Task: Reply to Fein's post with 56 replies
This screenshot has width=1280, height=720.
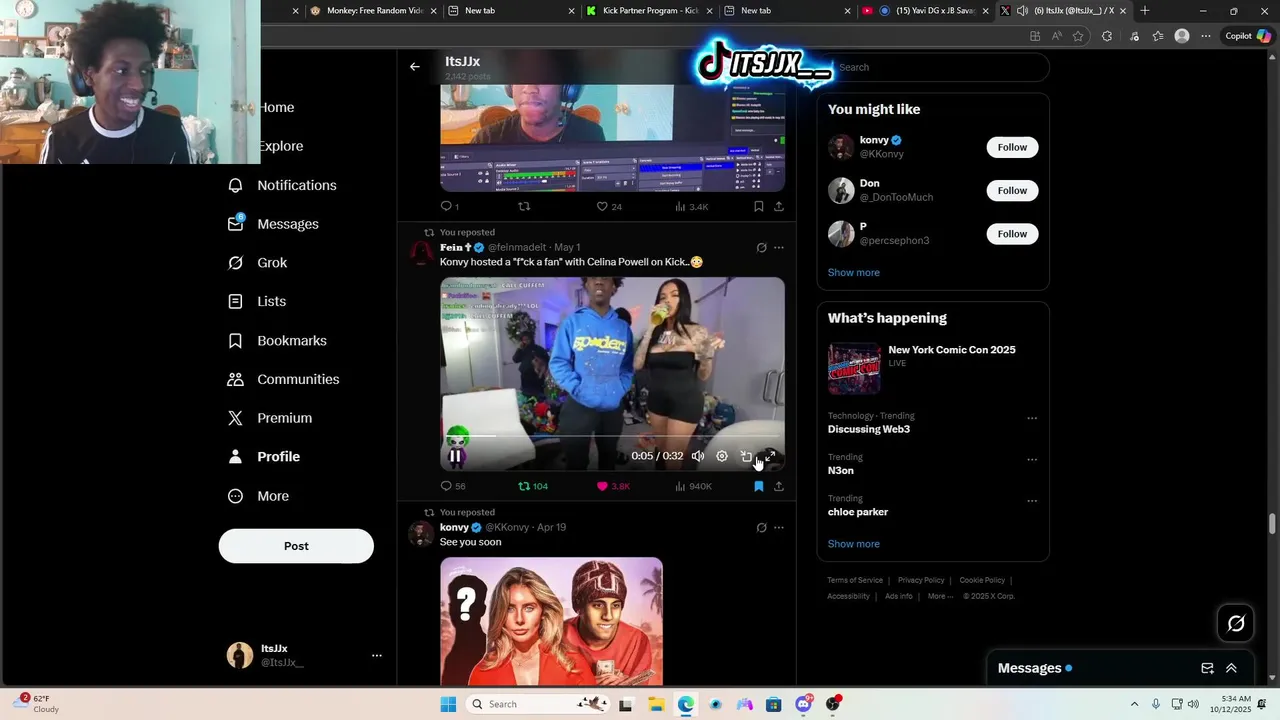Action: pos(453,486)
